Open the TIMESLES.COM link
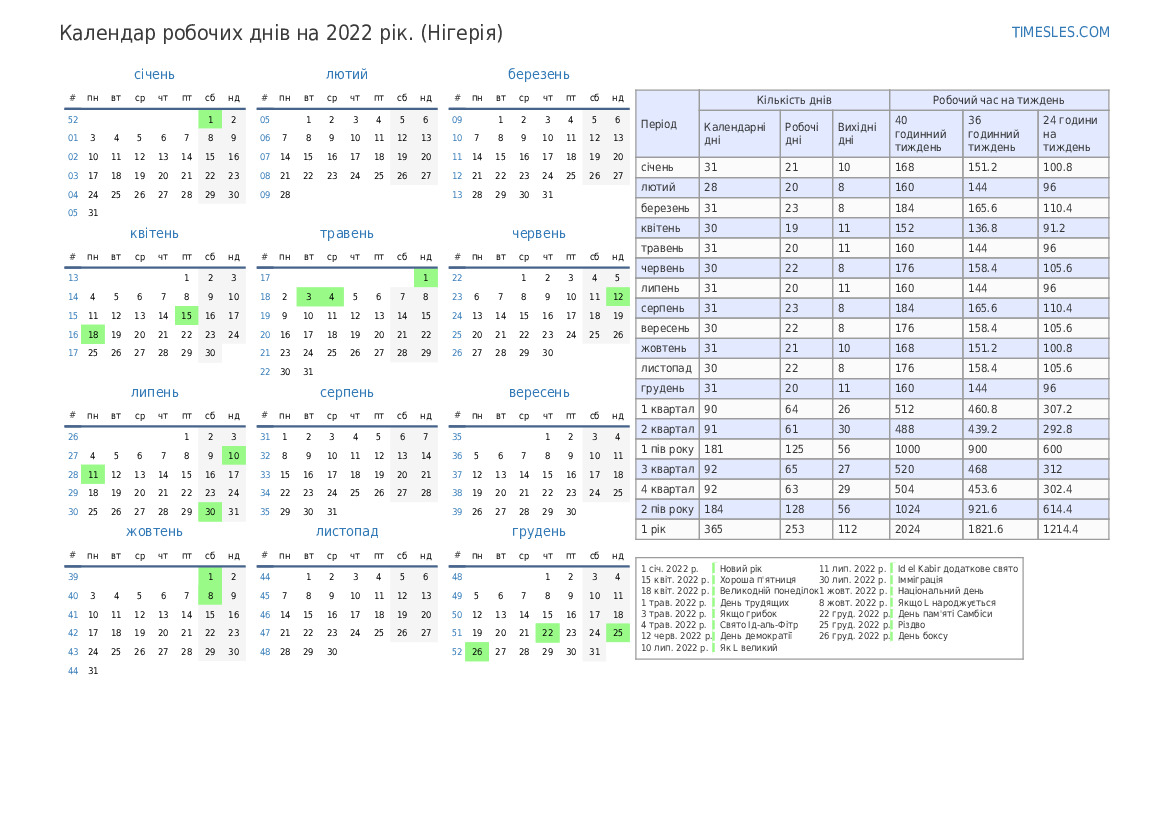1169x827 pixels. coord(1060,32)
